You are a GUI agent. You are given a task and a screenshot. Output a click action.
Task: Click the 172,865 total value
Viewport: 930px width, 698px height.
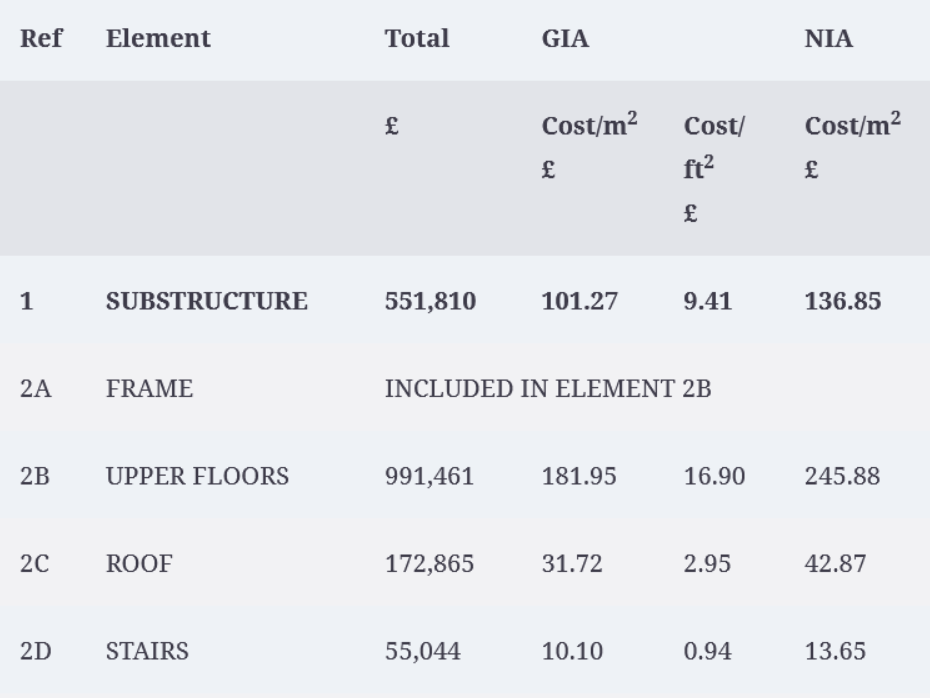[x=429, y=563]
